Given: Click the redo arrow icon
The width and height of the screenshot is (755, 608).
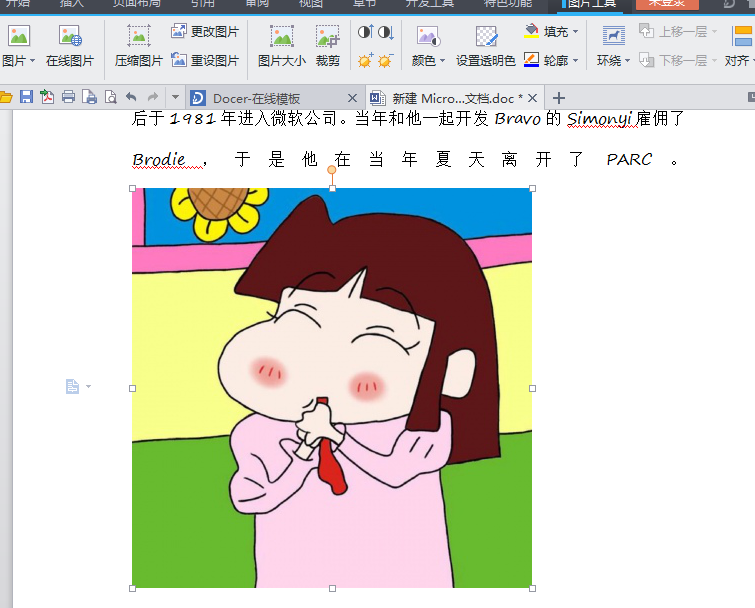Looking at the screenshot, I should [x=153, y=98].
